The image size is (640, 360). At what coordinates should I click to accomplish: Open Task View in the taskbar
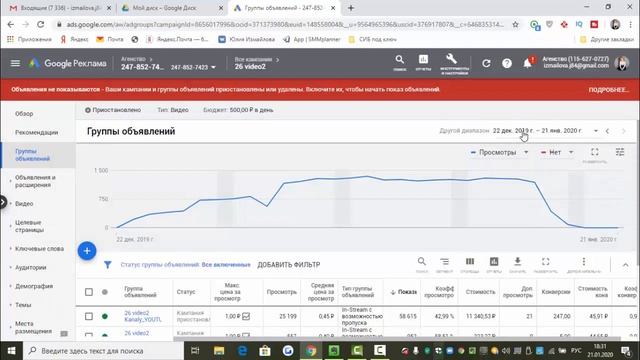point(195,351)
